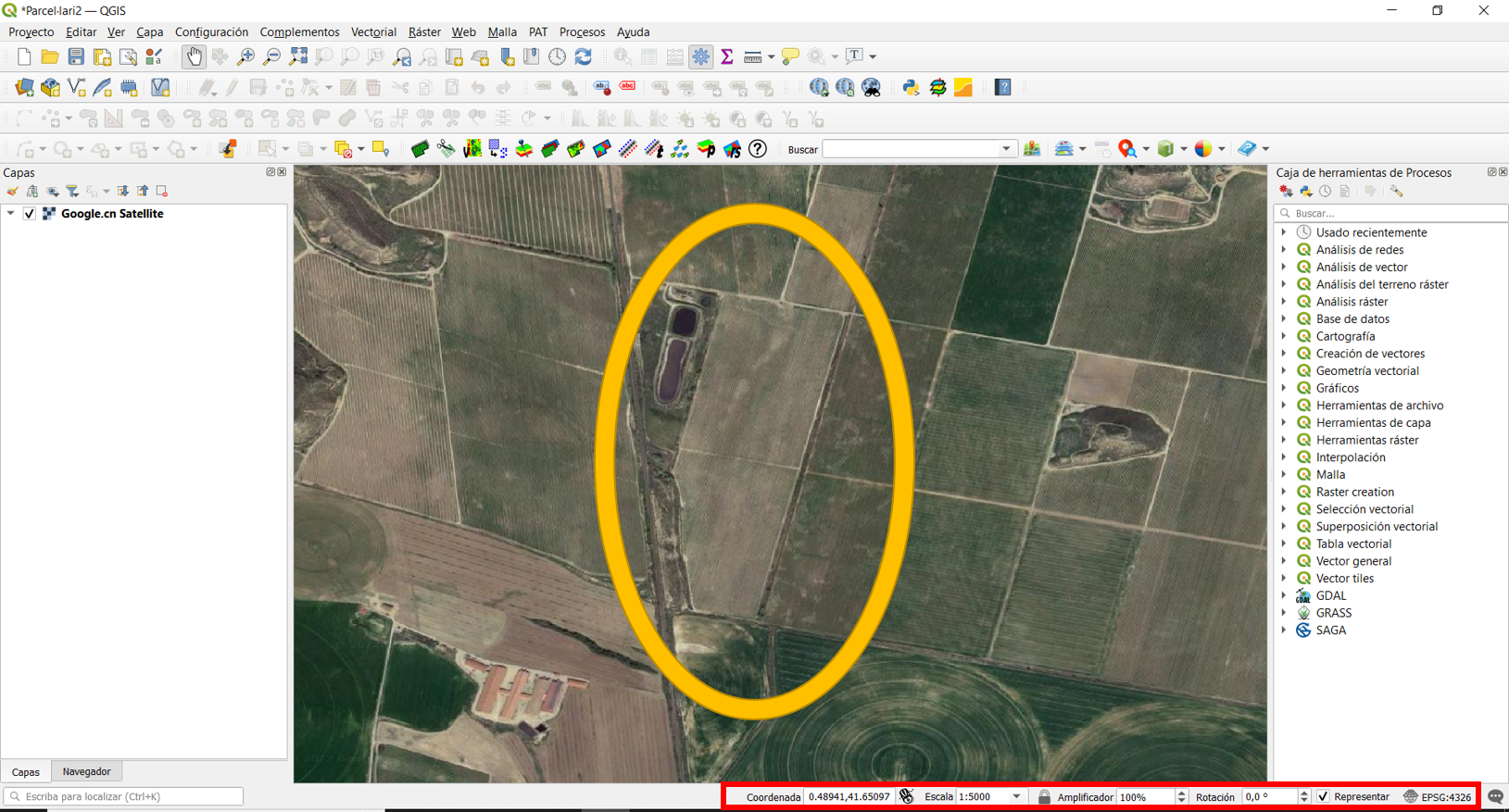This screenshot has height=812, width=1509.
Task: Create a new GeoPackage layer icon
Action: coord(50,88)
